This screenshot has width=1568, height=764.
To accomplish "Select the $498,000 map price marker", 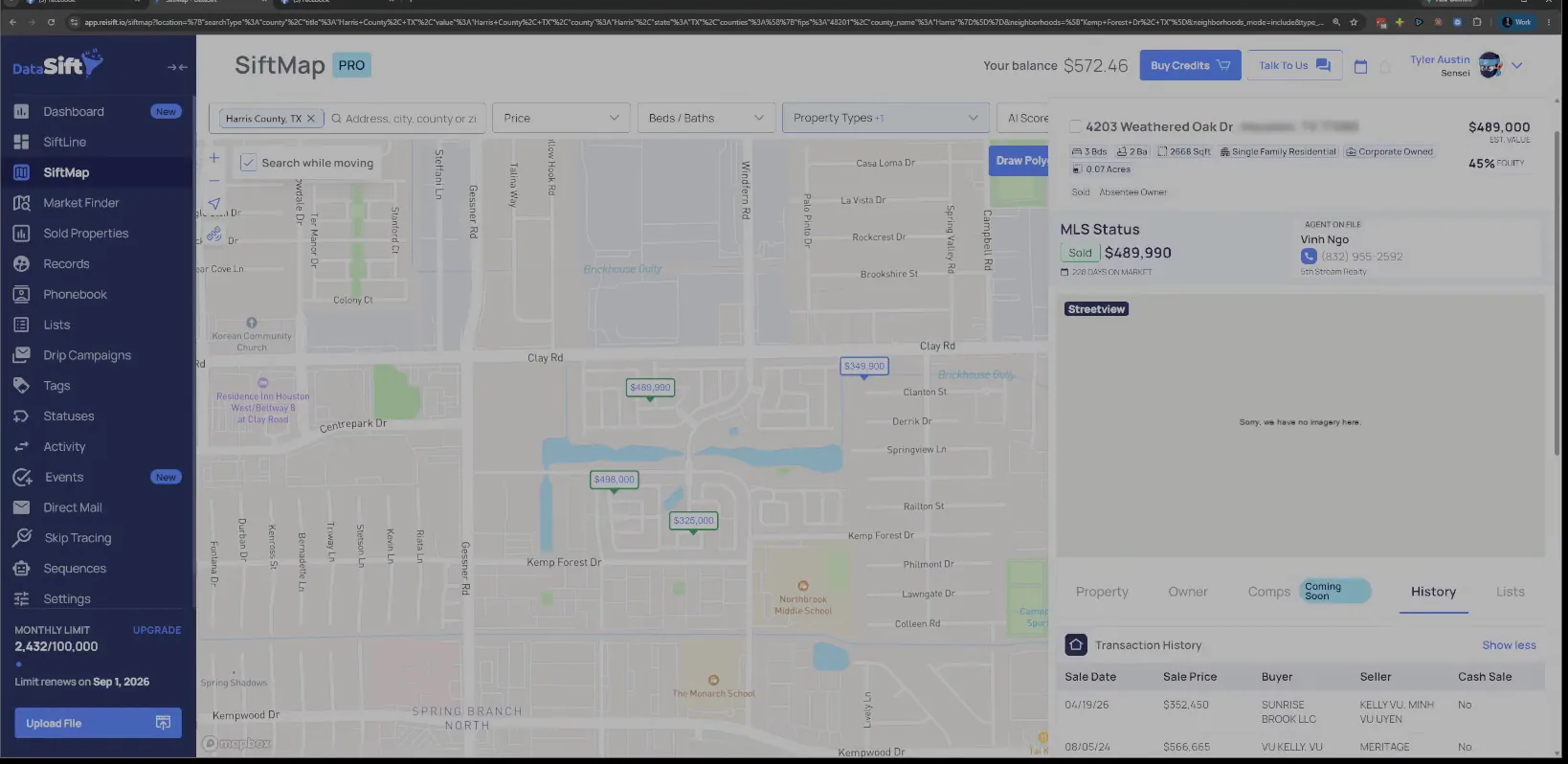I will [x=614, y=480].
